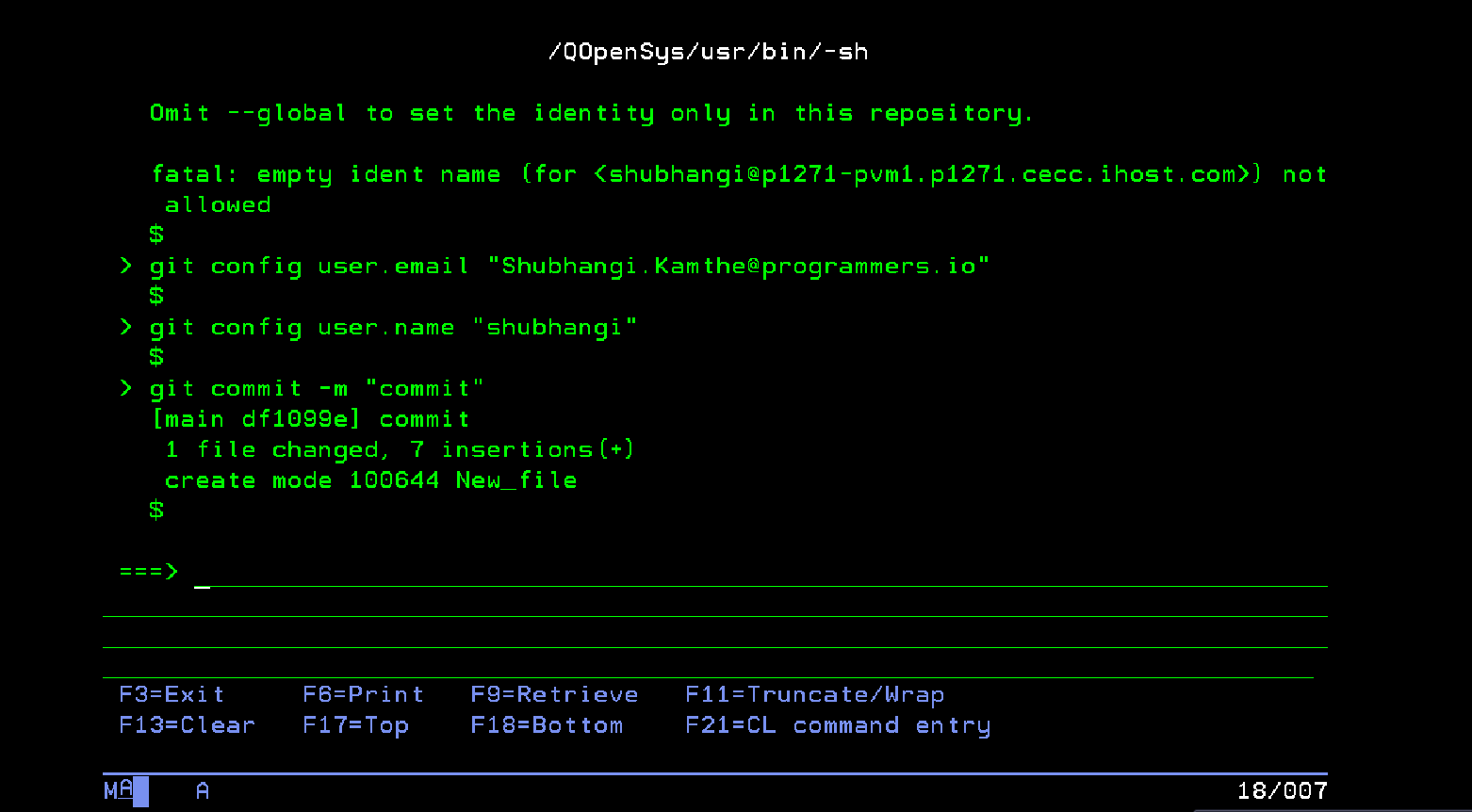Image resolution: width=1472 pixels, height=812 pixels.
Task: Click the git config user.name command line
Action: pos(393,328)
